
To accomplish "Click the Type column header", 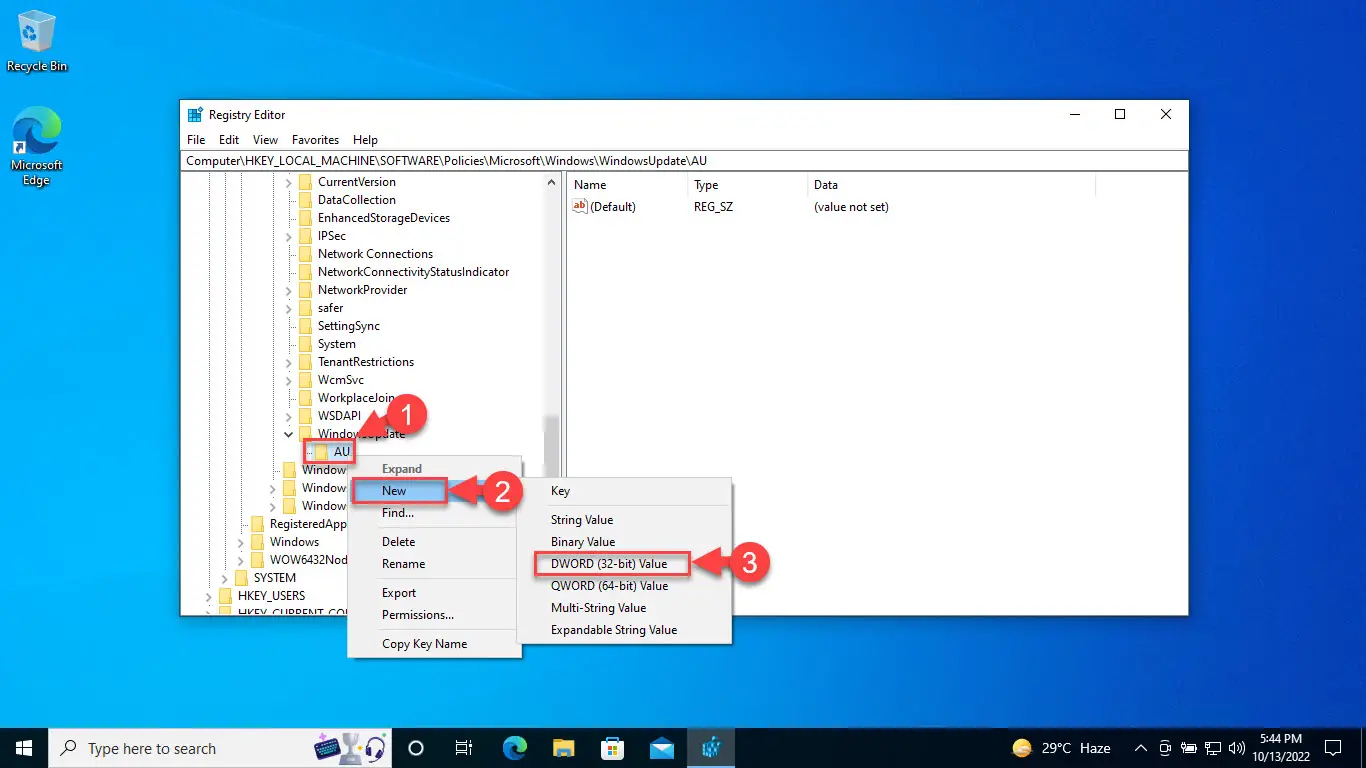I will point(747,185).
